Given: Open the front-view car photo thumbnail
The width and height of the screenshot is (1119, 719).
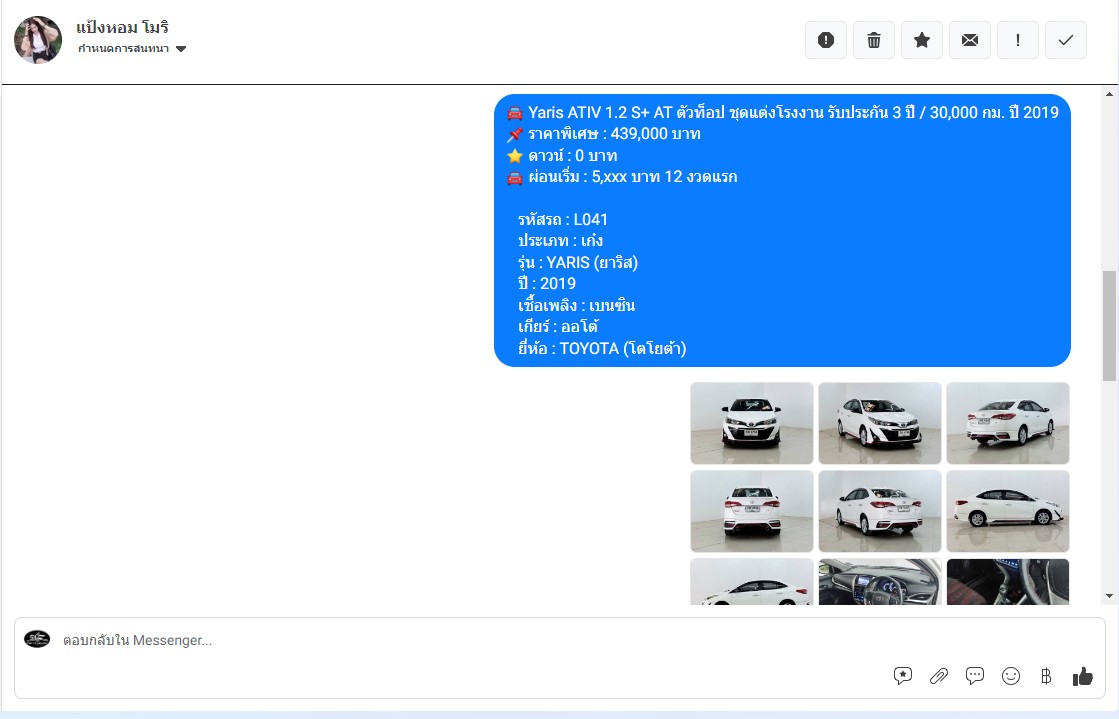Looking at the screenshot, I should [752, 423].
